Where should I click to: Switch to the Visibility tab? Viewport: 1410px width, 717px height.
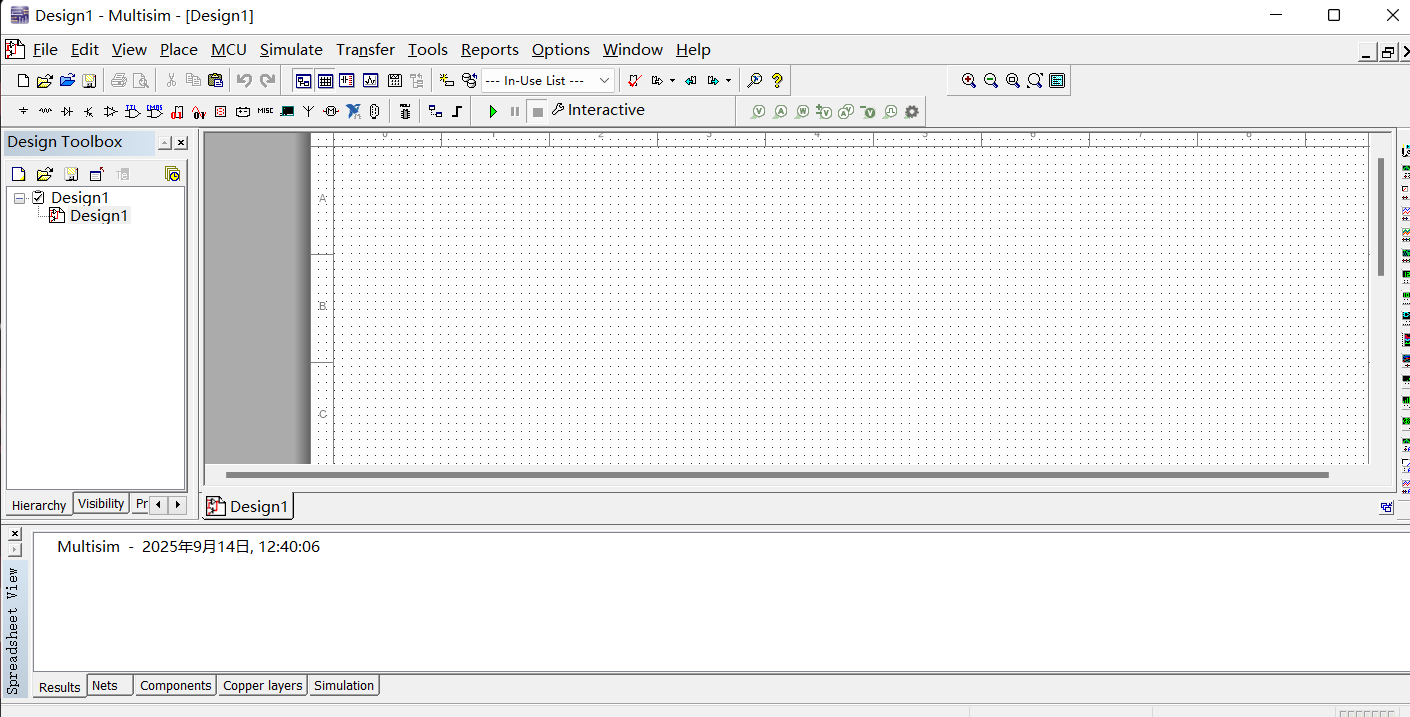coord(101,504)
